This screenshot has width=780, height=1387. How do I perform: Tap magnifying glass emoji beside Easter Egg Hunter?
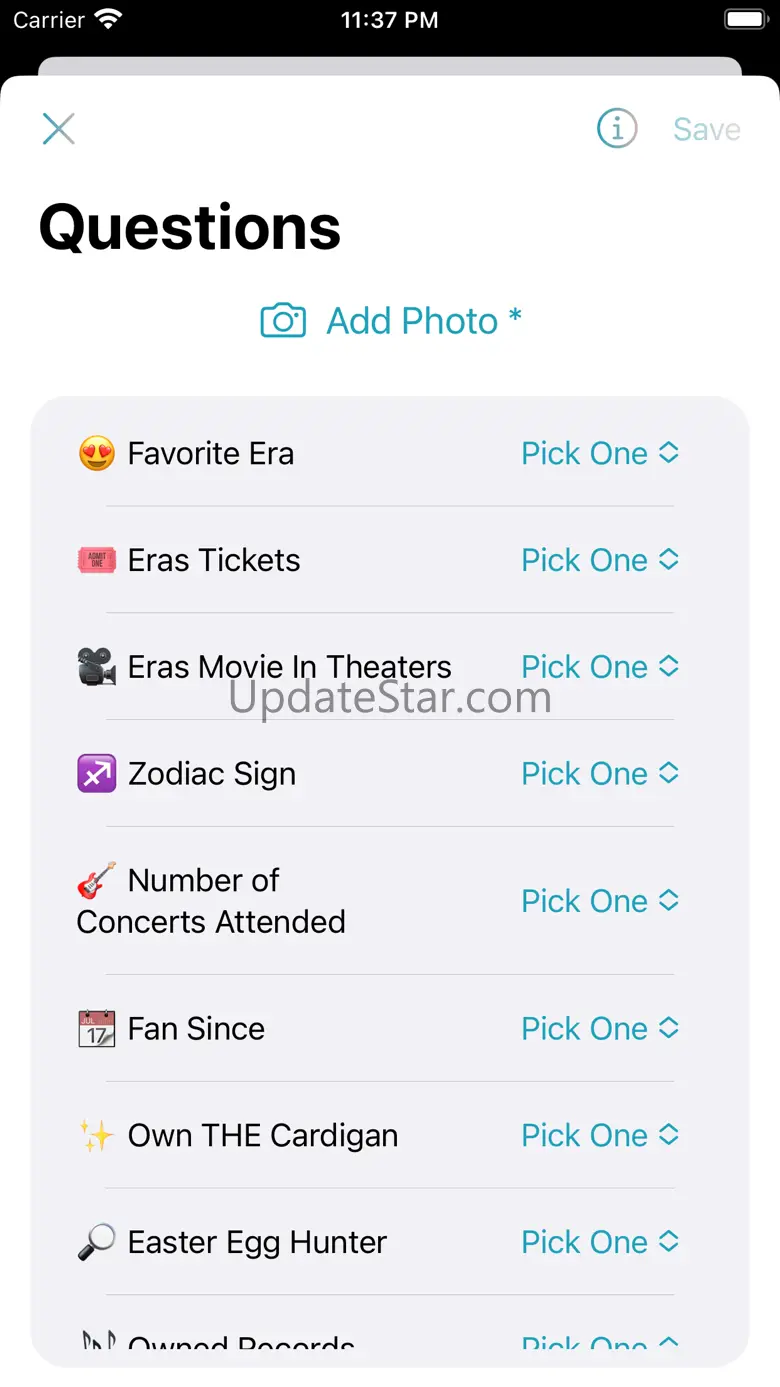(x=97, y=1242)
